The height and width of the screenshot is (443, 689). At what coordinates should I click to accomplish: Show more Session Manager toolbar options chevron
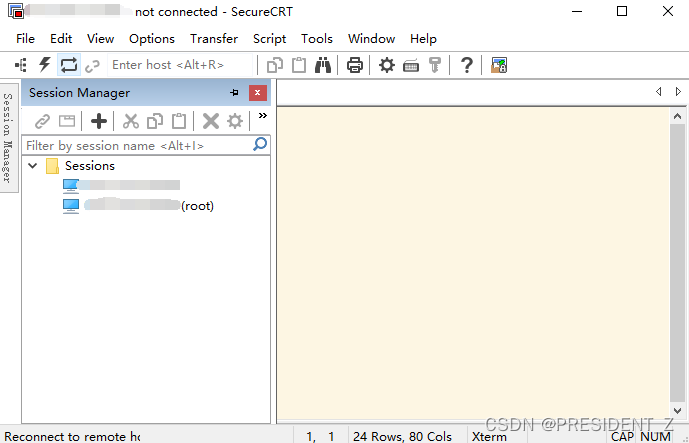(263, 116)
